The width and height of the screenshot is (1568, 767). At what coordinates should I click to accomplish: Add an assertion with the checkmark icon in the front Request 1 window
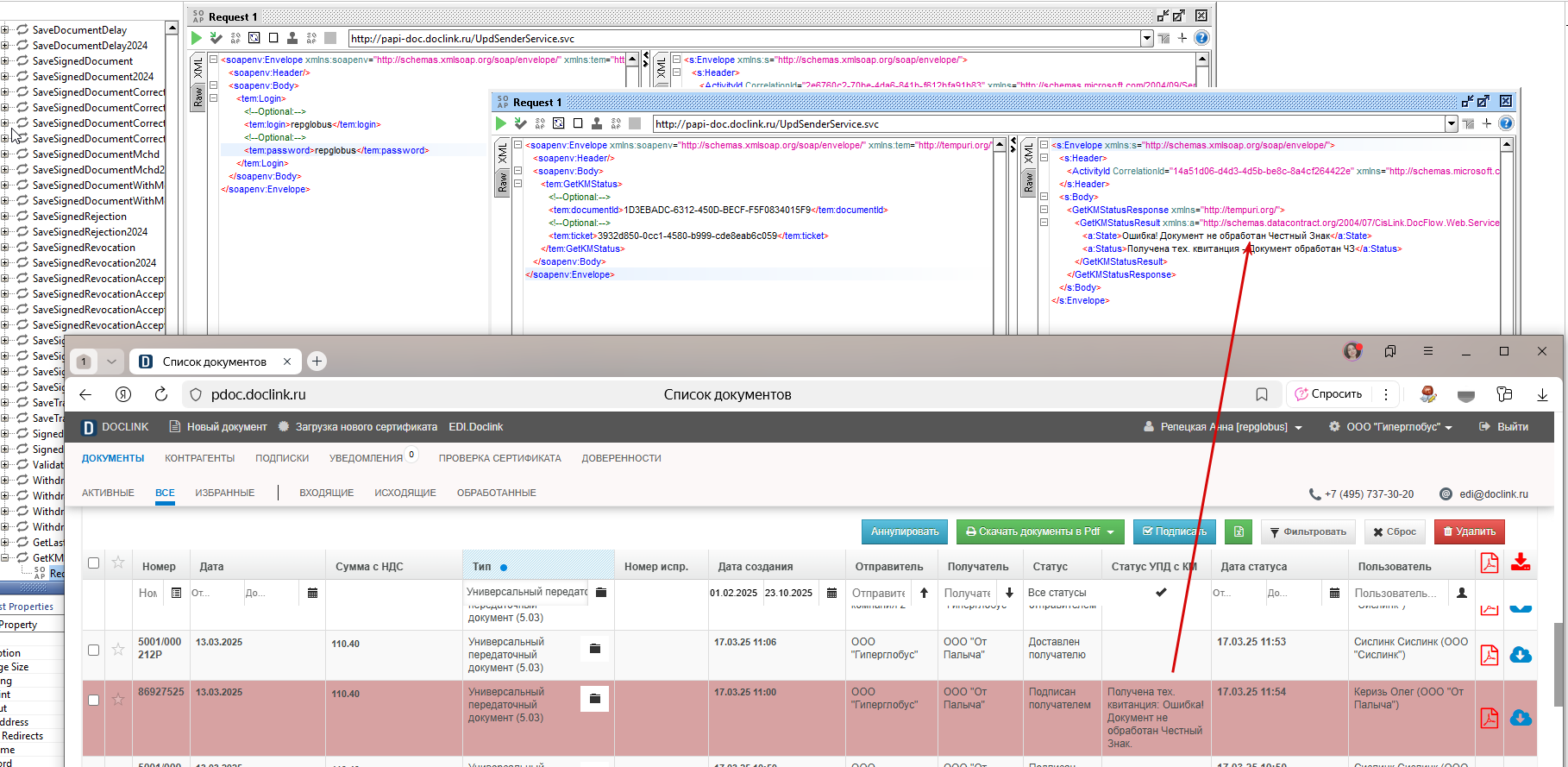pos(520,123)
